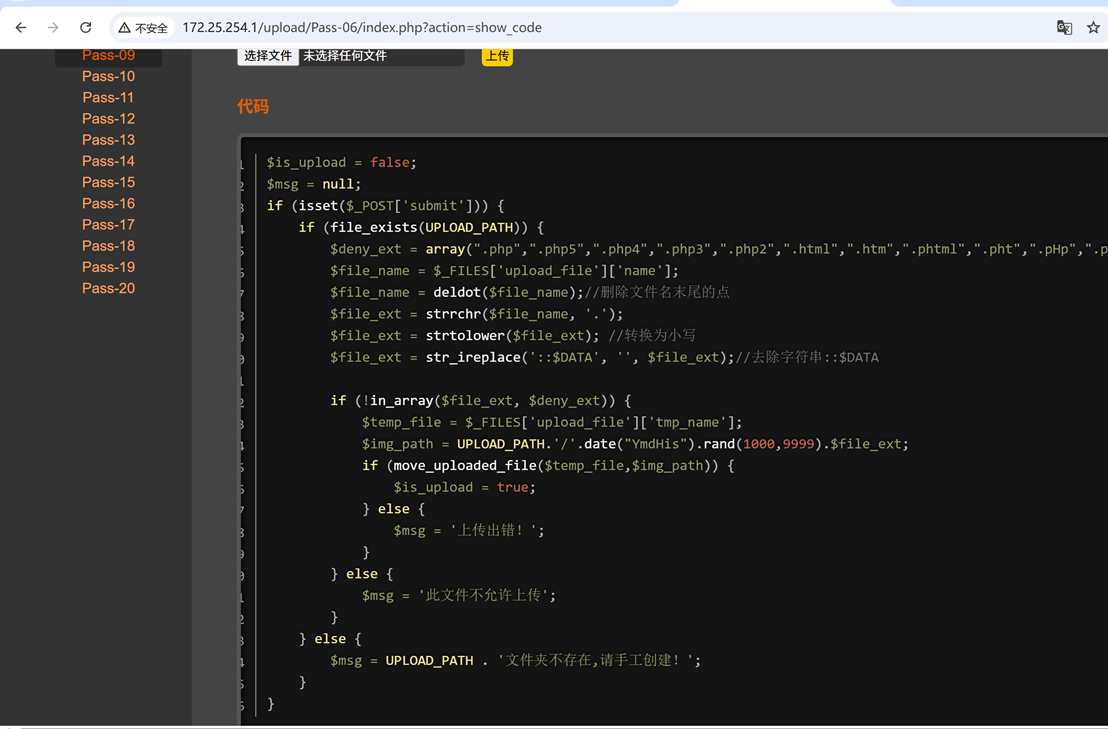The image size is (1108, 729).
Task: View the not secure site warning
Action: point(143,28)
